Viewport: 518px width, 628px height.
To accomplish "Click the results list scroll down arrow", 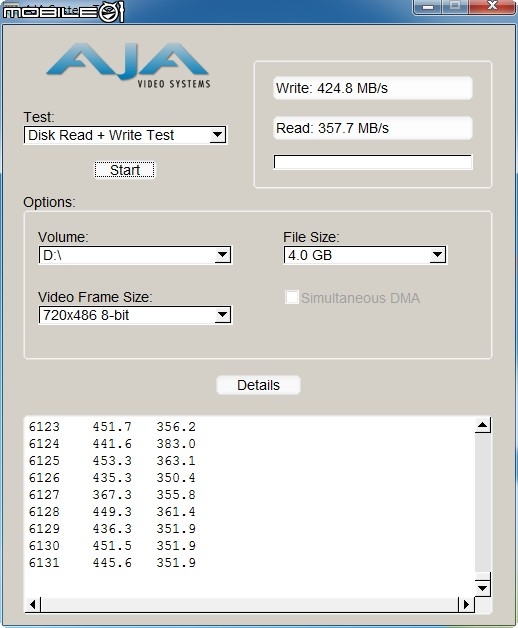I will pyautogui.click(x=483, y=588).
